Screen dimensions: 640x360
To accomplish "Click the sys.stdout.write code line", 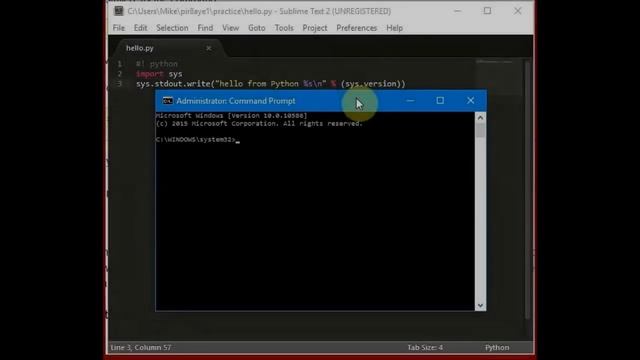I will coord(271,84).
